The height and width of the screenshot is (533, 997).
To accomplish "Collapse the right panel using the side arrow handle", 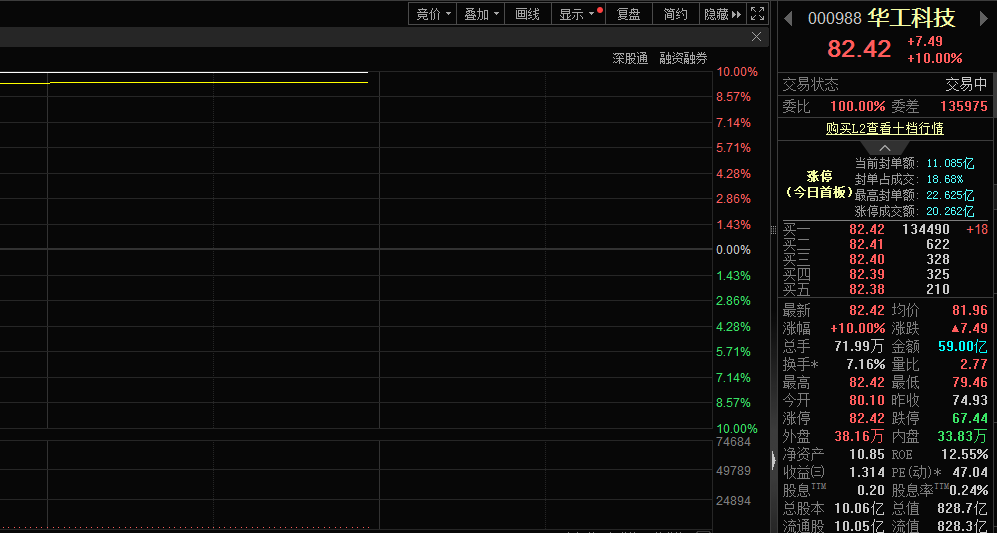I will pos(773,460).
